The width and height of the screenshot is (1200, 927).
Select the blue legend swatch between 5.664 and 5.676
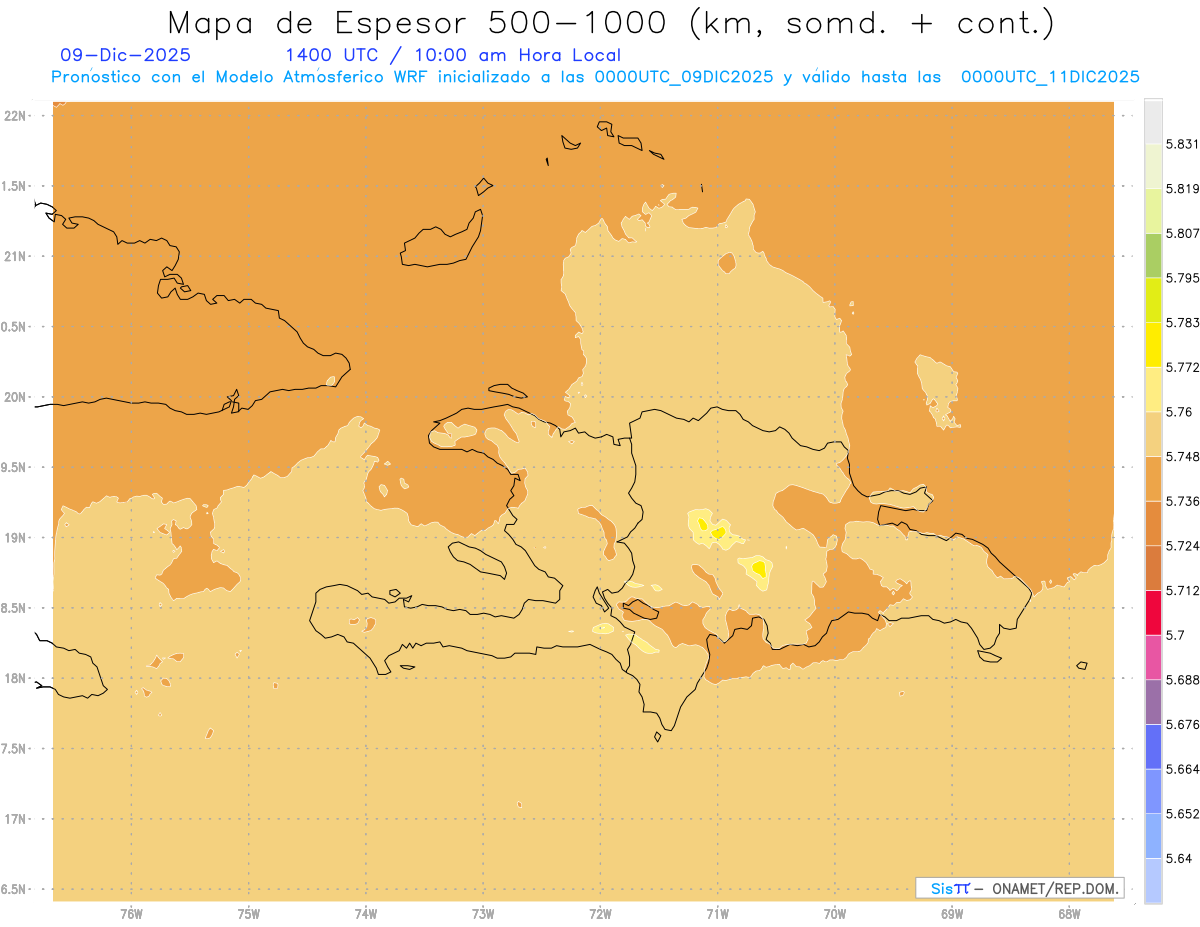[1153, 746]
